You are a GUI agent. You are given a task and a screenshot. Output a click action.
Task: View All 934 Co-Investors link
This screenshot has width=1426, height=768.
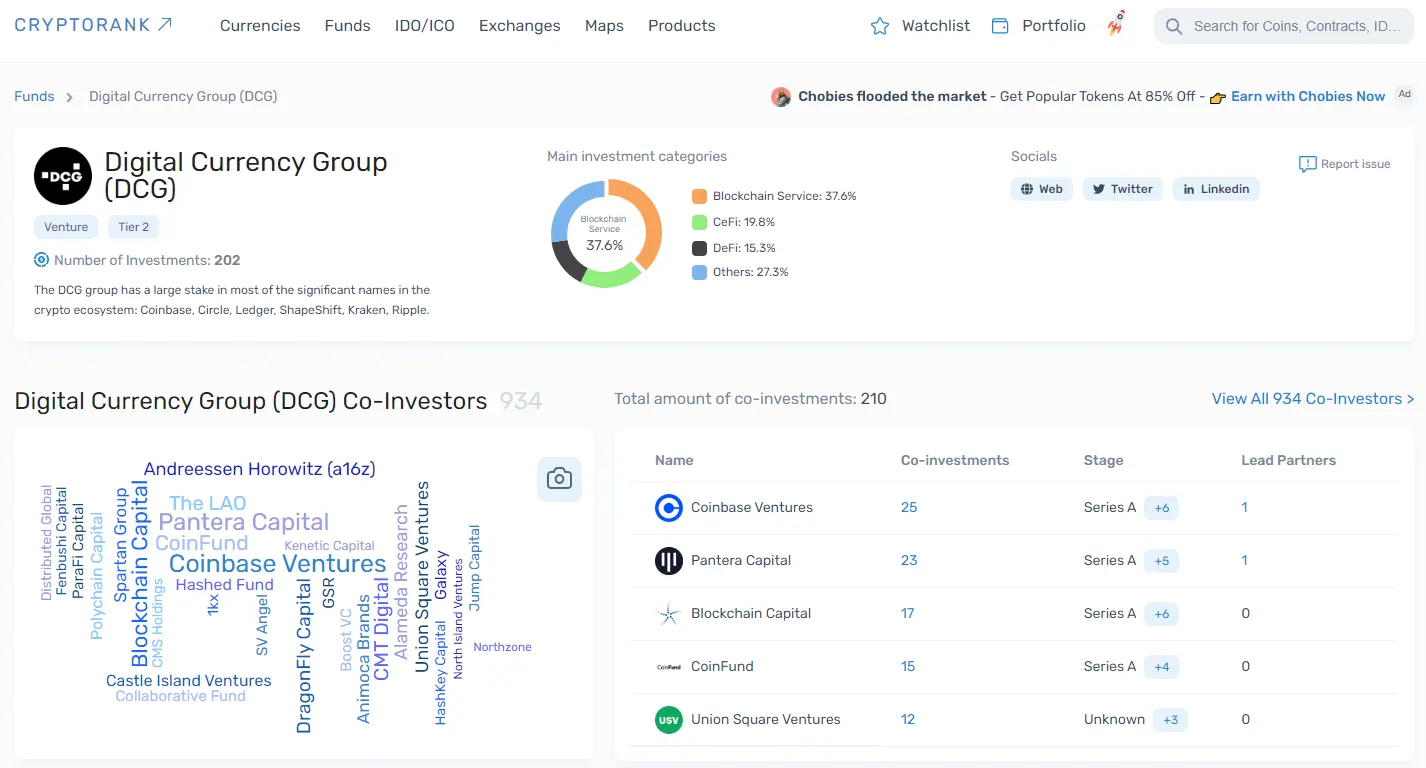click(1313, 399)
